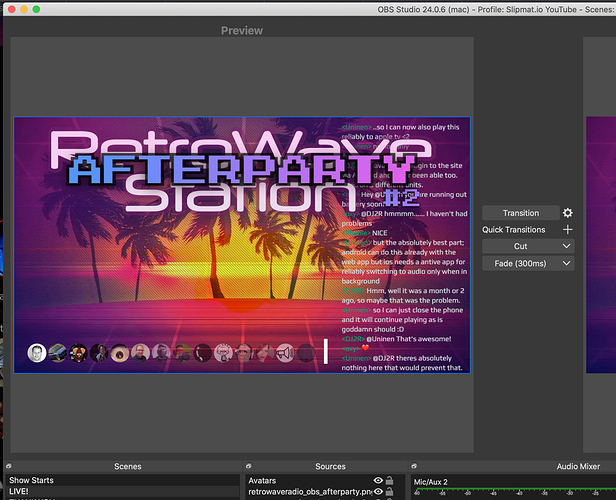Hide the retrowaveradio_obs_afterparty.png source

click(378, 491)
